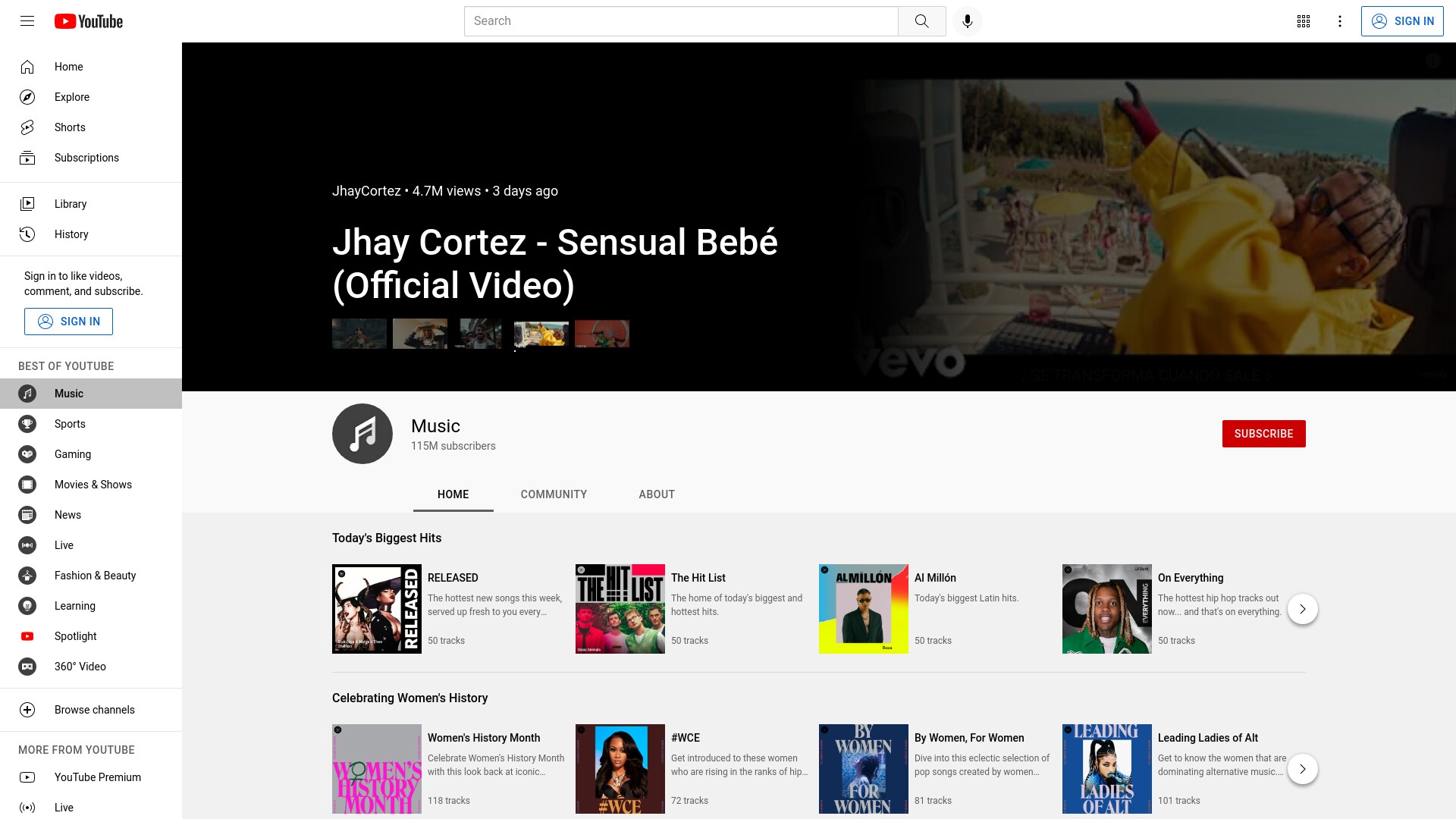Open Jhay Cortez Sensual Bebé video title
The height and width of the screenshot is (819, 1456).
click(x=555, y=264)
